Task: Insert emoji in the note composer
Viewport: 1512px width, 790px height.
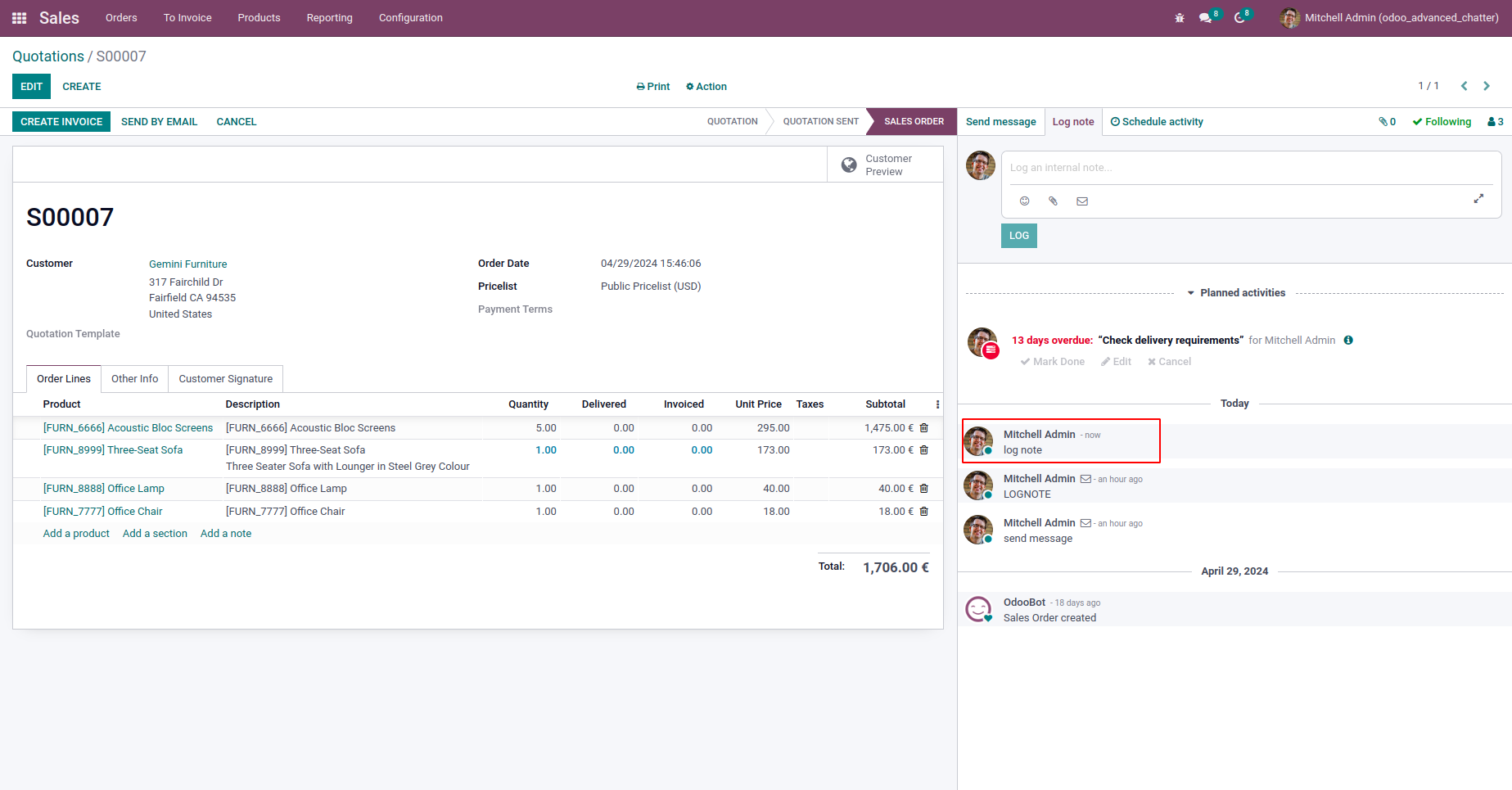Action: 1024,201
